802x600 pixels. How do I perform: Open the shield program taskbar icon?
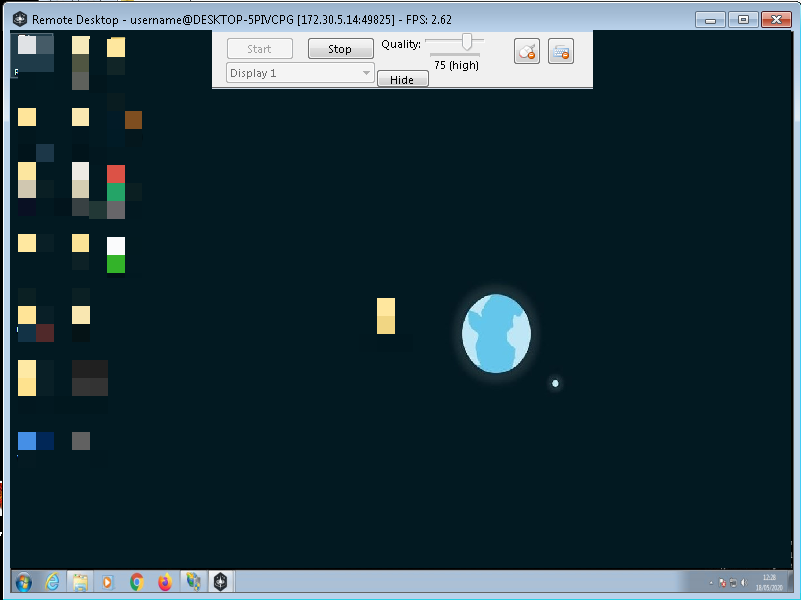click(x=193, y=582)
